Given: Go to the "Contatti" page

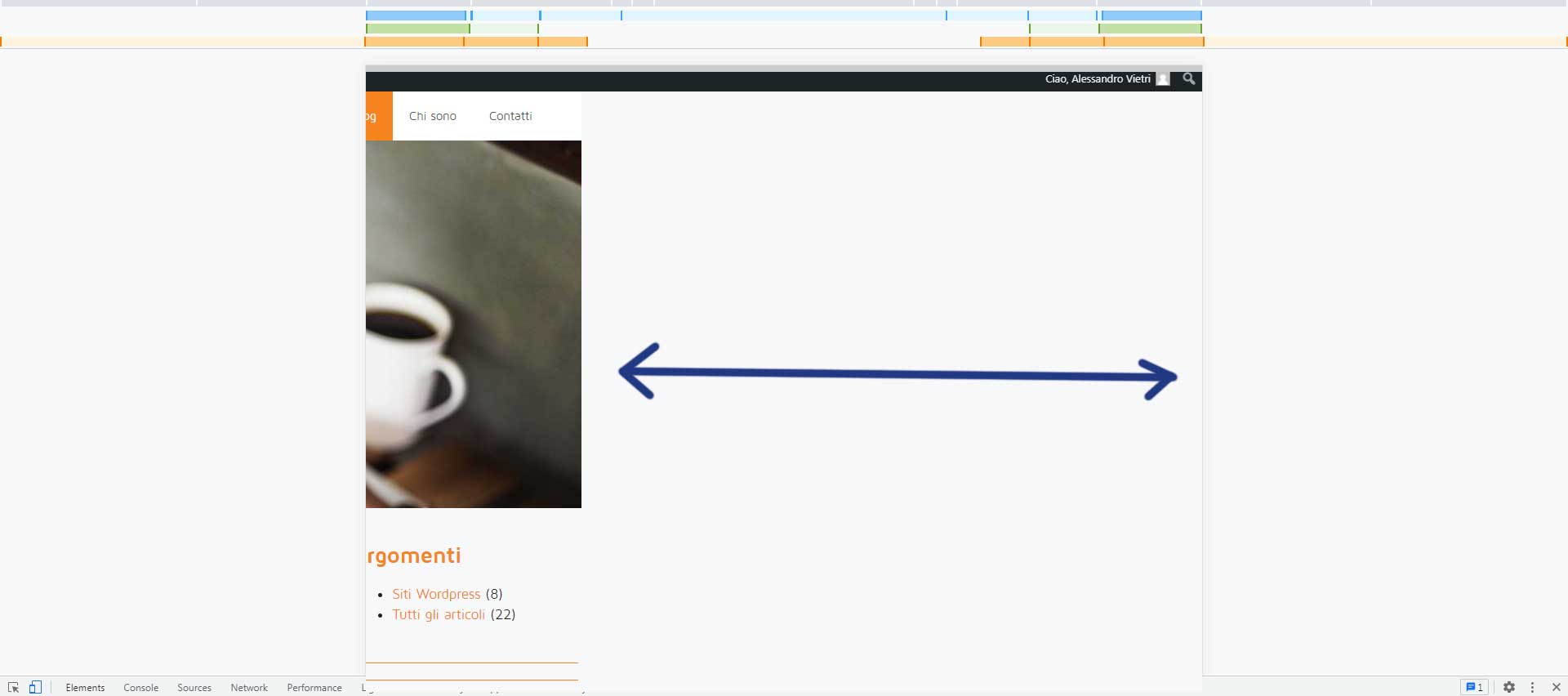Looking at the screenshot, I should [510, 116].
